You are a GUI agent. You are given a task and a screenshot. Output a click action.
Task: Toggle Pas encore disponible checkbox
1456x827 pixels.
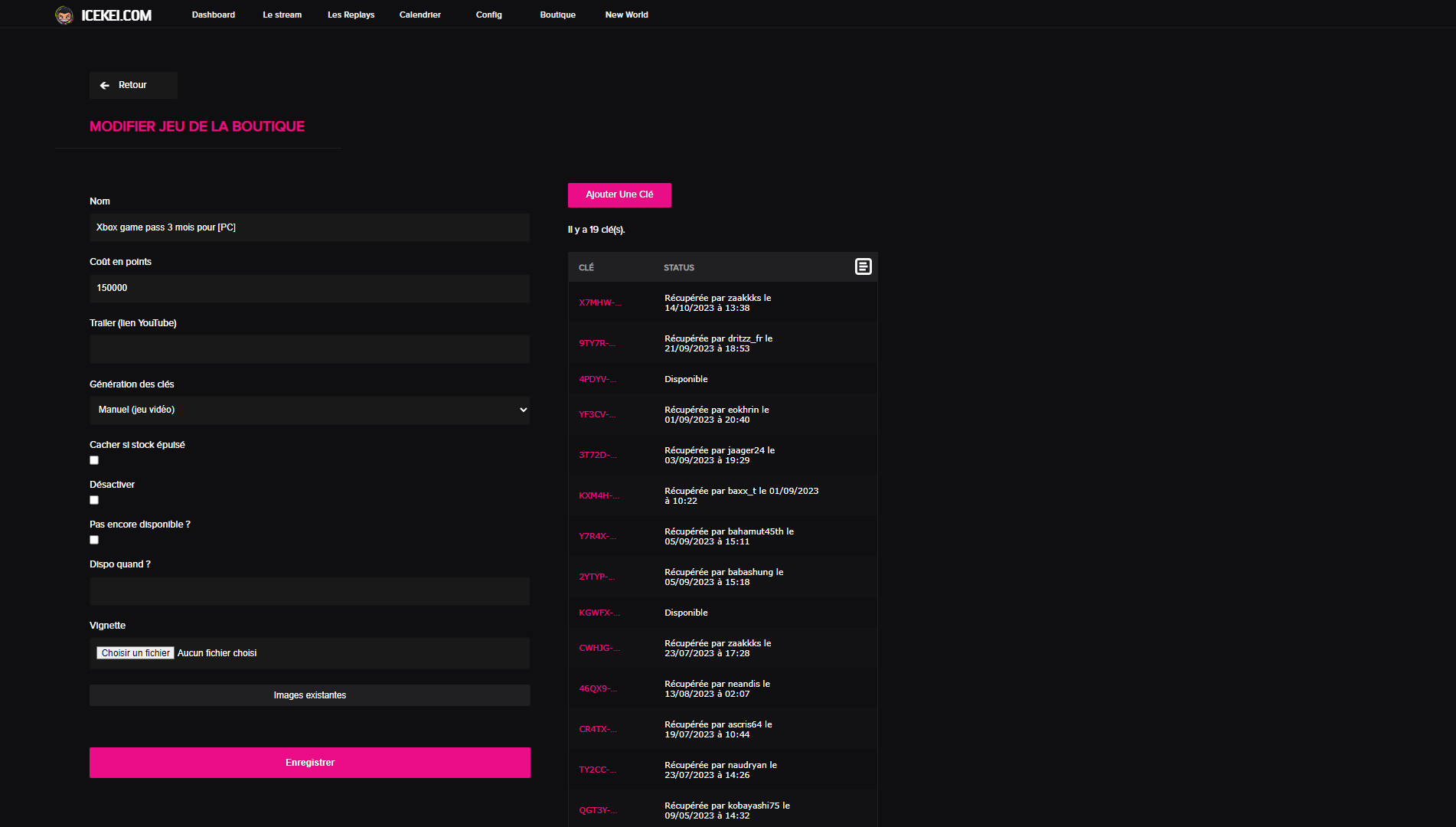click(94, 540)
